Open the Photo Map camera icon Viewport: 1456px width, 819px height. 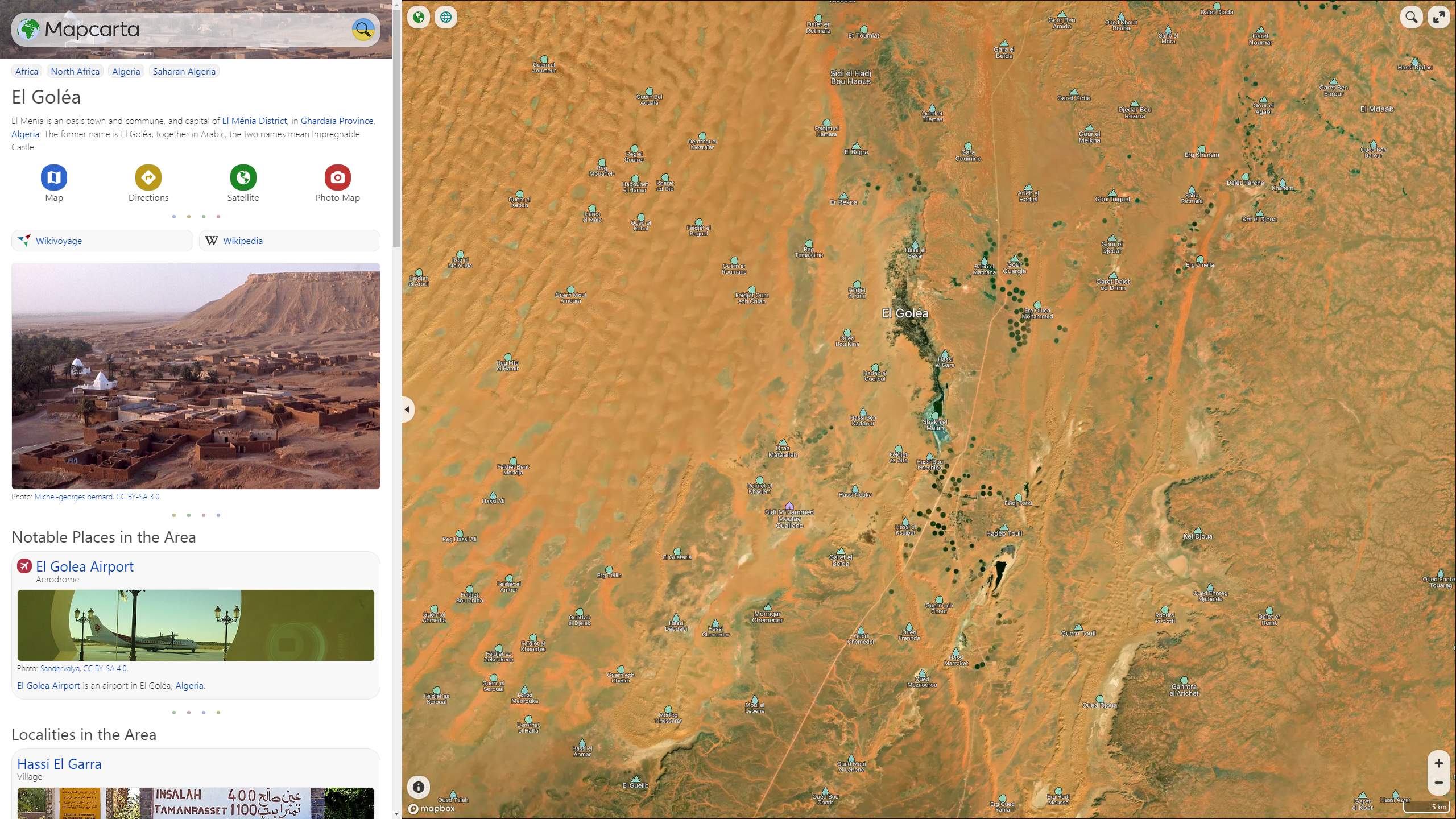pyautogui.click(x=338, y=177)
